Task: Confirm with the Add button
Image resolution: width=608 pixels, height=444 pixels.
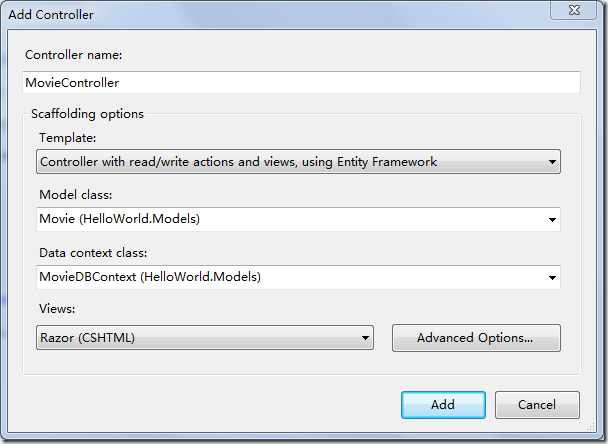Action: (443, 405)
